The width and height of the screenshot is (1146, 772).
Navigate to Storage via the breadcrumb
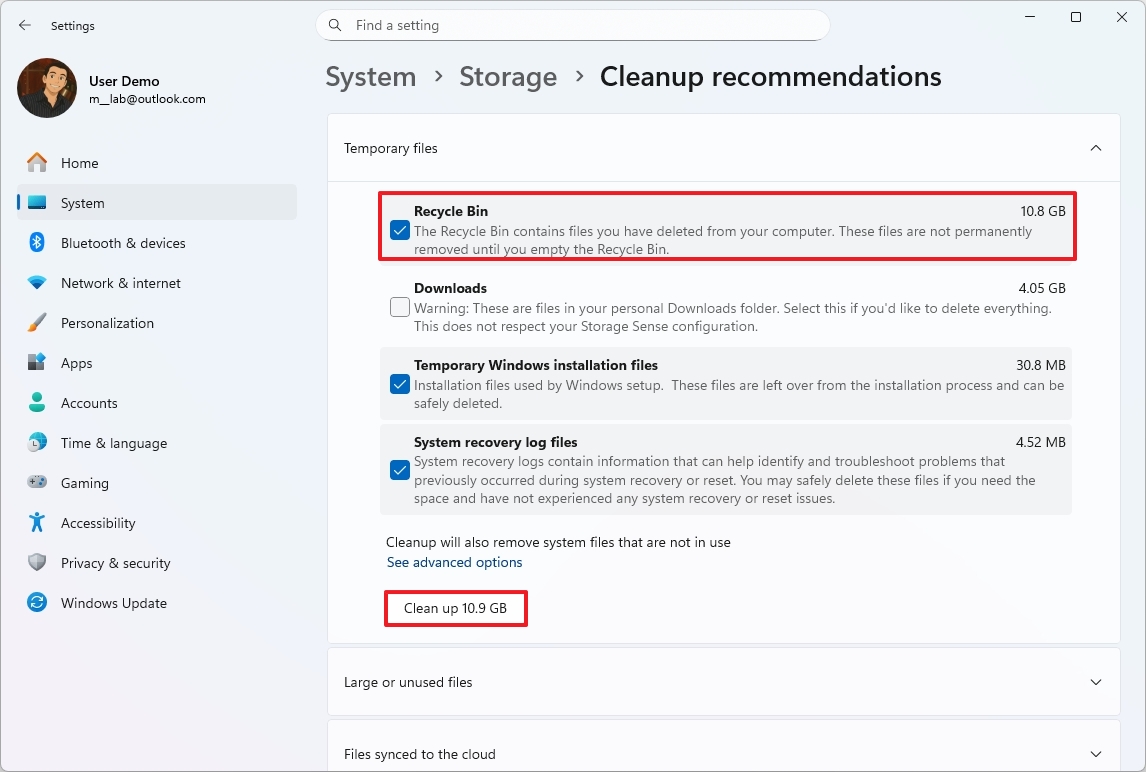coord(508,76)
